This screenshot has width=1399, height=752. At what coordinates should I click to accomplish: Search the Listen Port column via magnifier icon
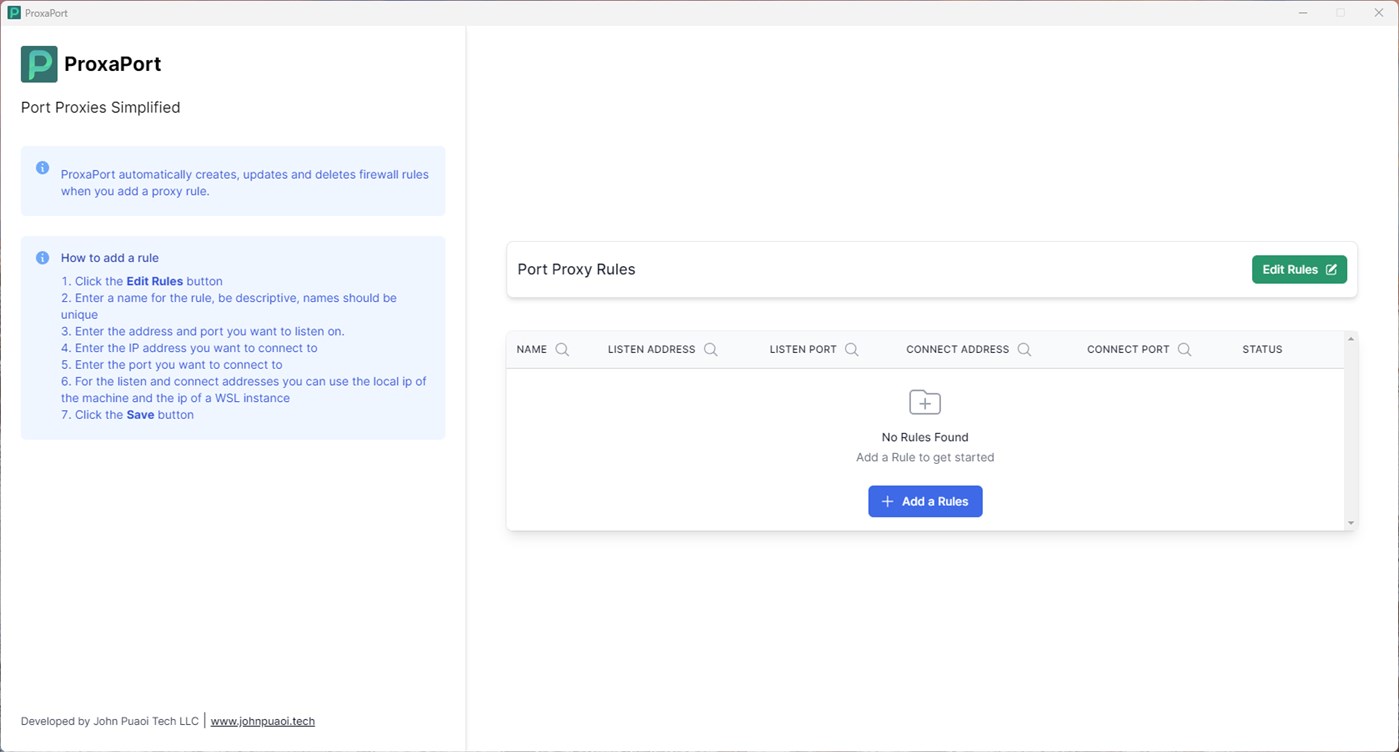852,350
